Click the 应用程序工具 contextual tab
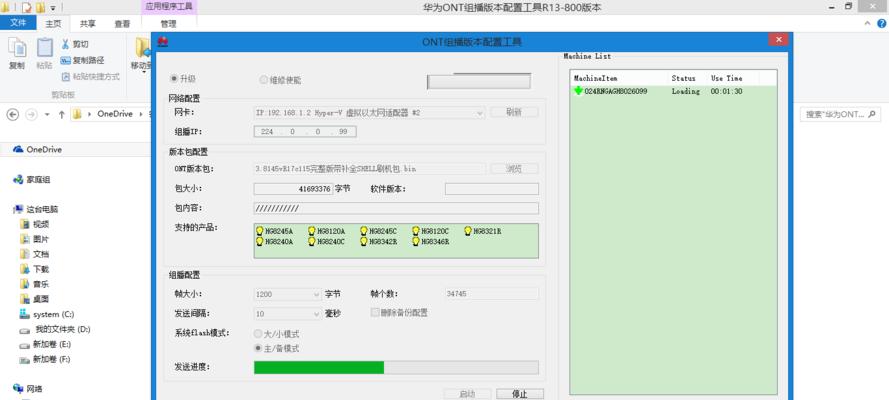This screenshot has height=400, width=889. pos(169,7)
